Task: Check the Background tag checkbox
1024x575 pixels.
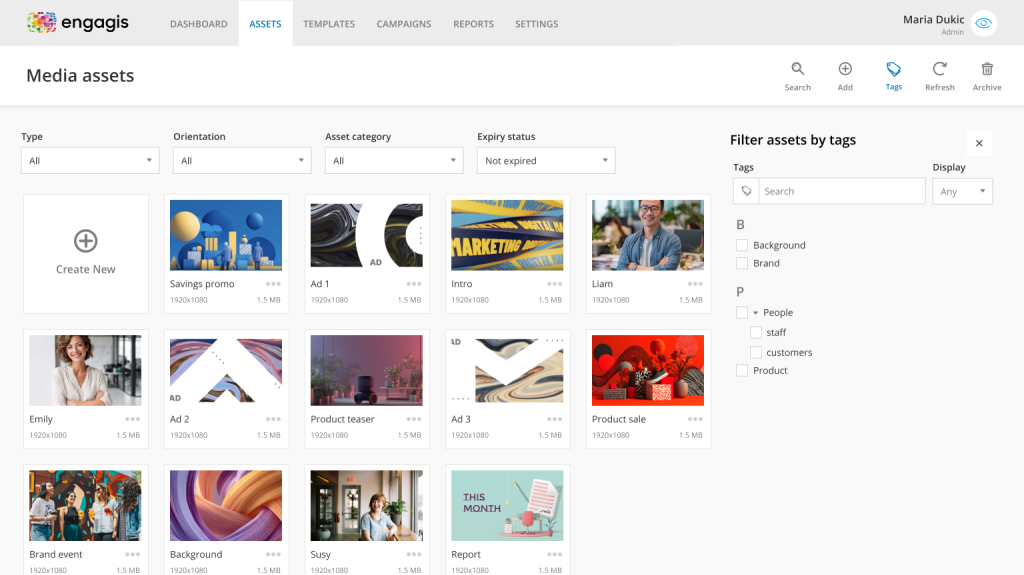Action: coord(742,245)
